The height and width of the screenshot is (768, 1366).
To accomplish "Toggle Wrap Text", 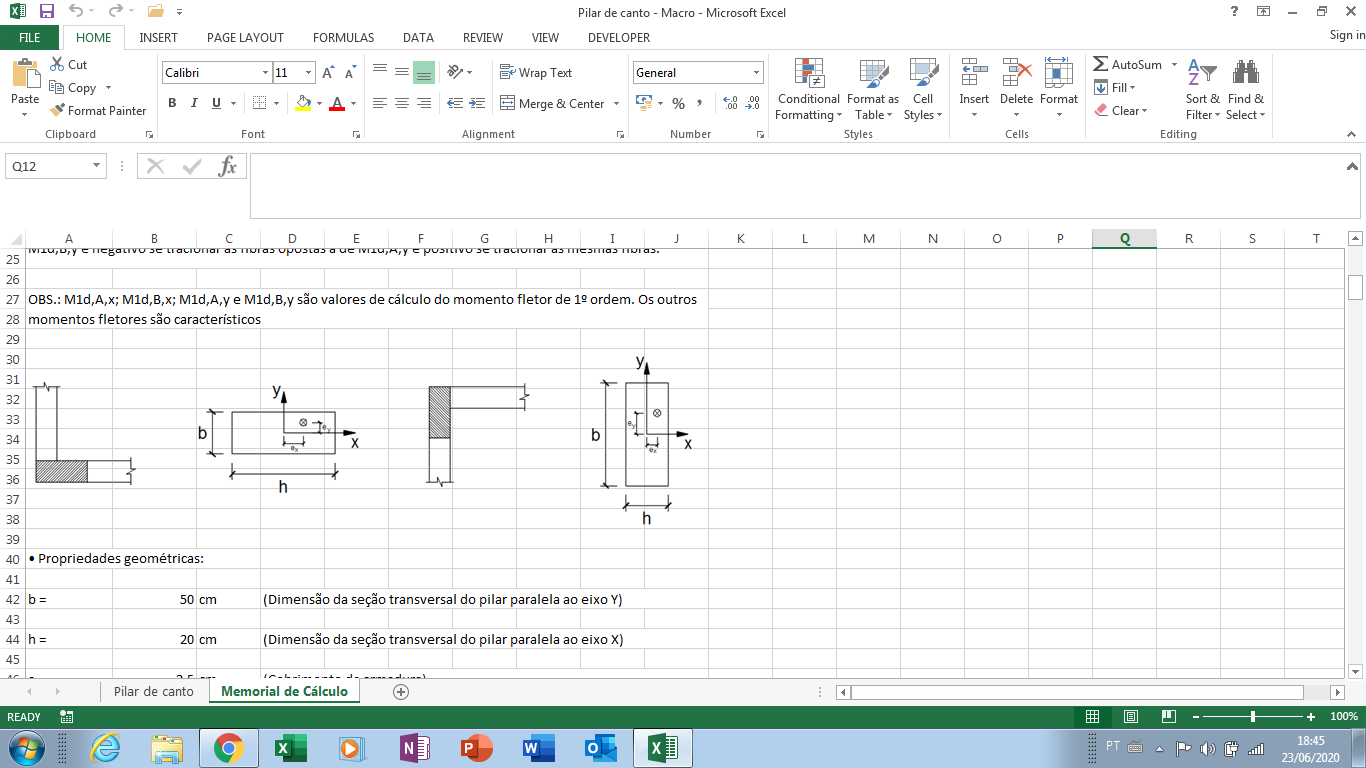I will click(536, 73).
